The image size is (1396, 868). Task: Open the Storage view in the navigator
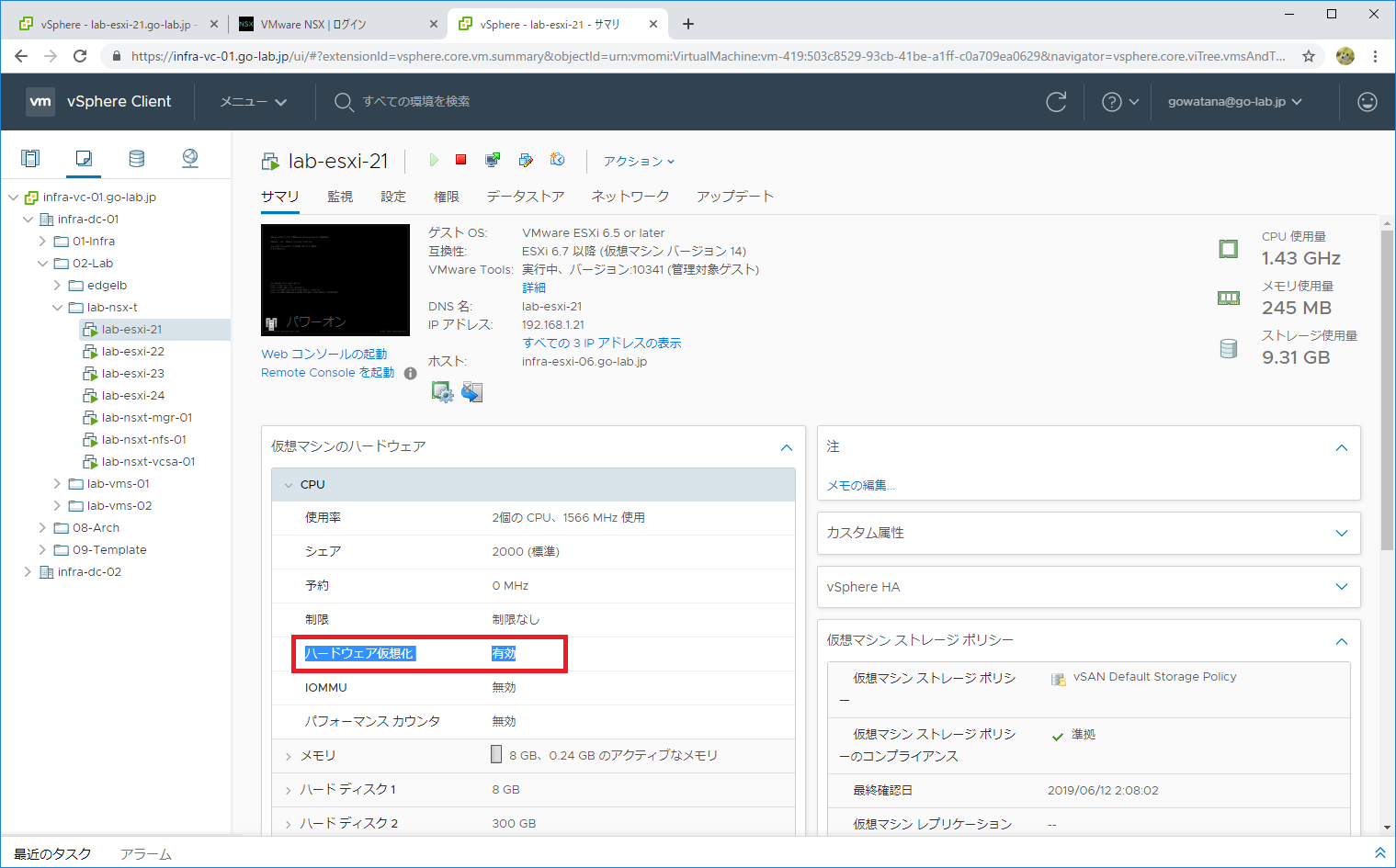point(137,159)
